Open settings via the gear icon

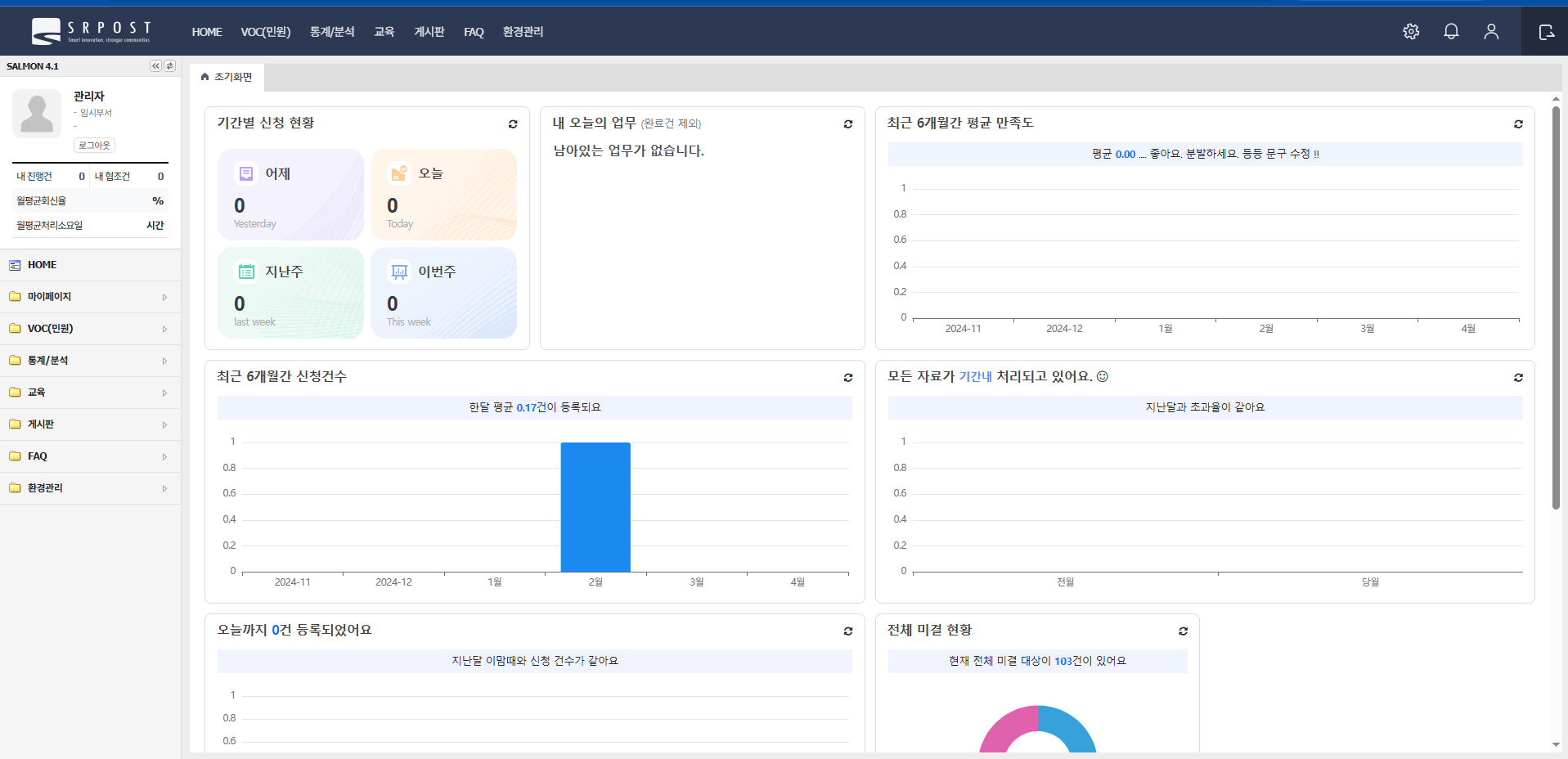point(1411,32)
